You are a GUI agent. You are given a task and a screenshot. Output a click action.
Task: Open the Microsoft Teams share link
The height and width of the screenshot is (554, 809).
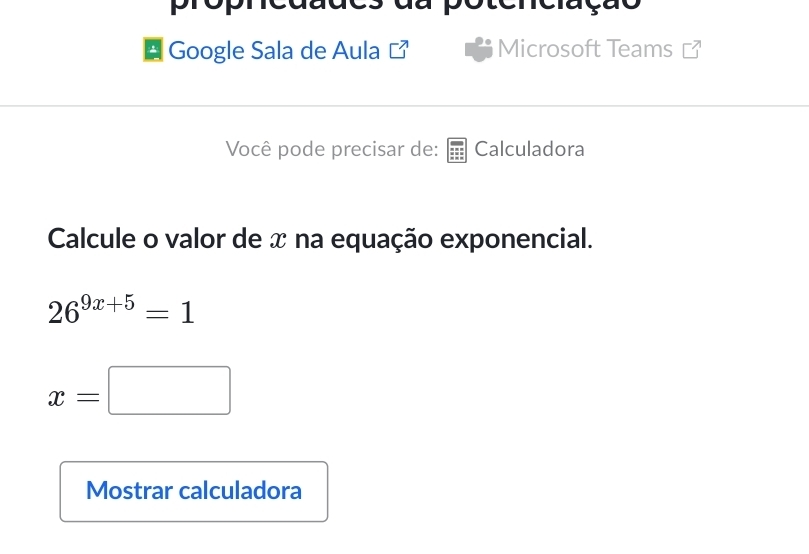[585, 49]
